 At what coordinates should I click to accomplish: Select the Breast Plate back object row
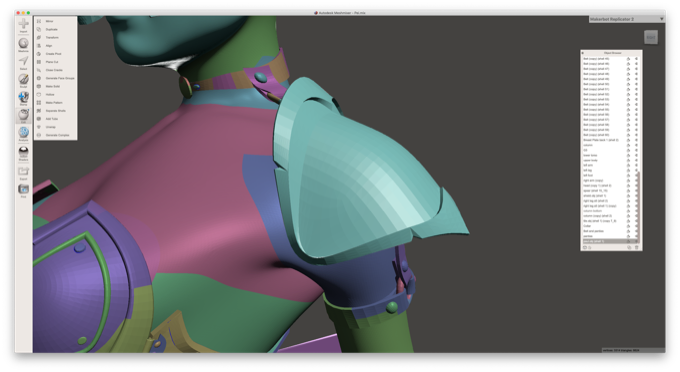610,140
